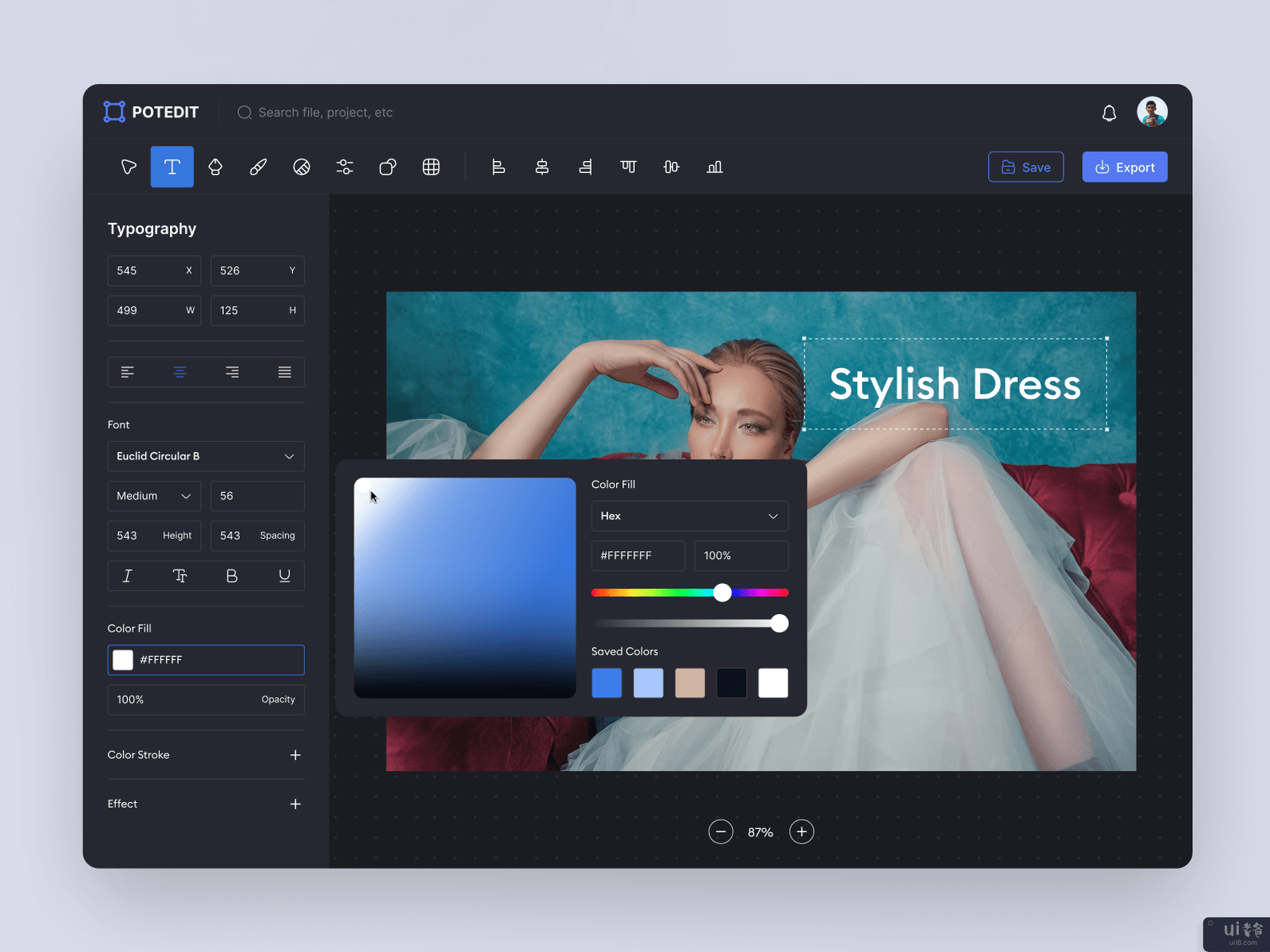
Task: Open the Euclid Circular B font dropdown
Action: [206, 456]
